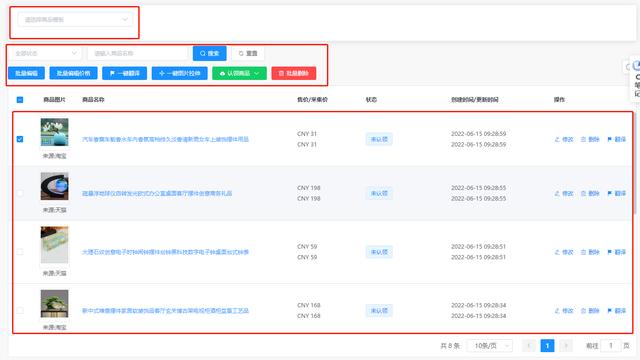Click the product name column header
The width and height of the screenshot is (640, 360).
(93, 100)
